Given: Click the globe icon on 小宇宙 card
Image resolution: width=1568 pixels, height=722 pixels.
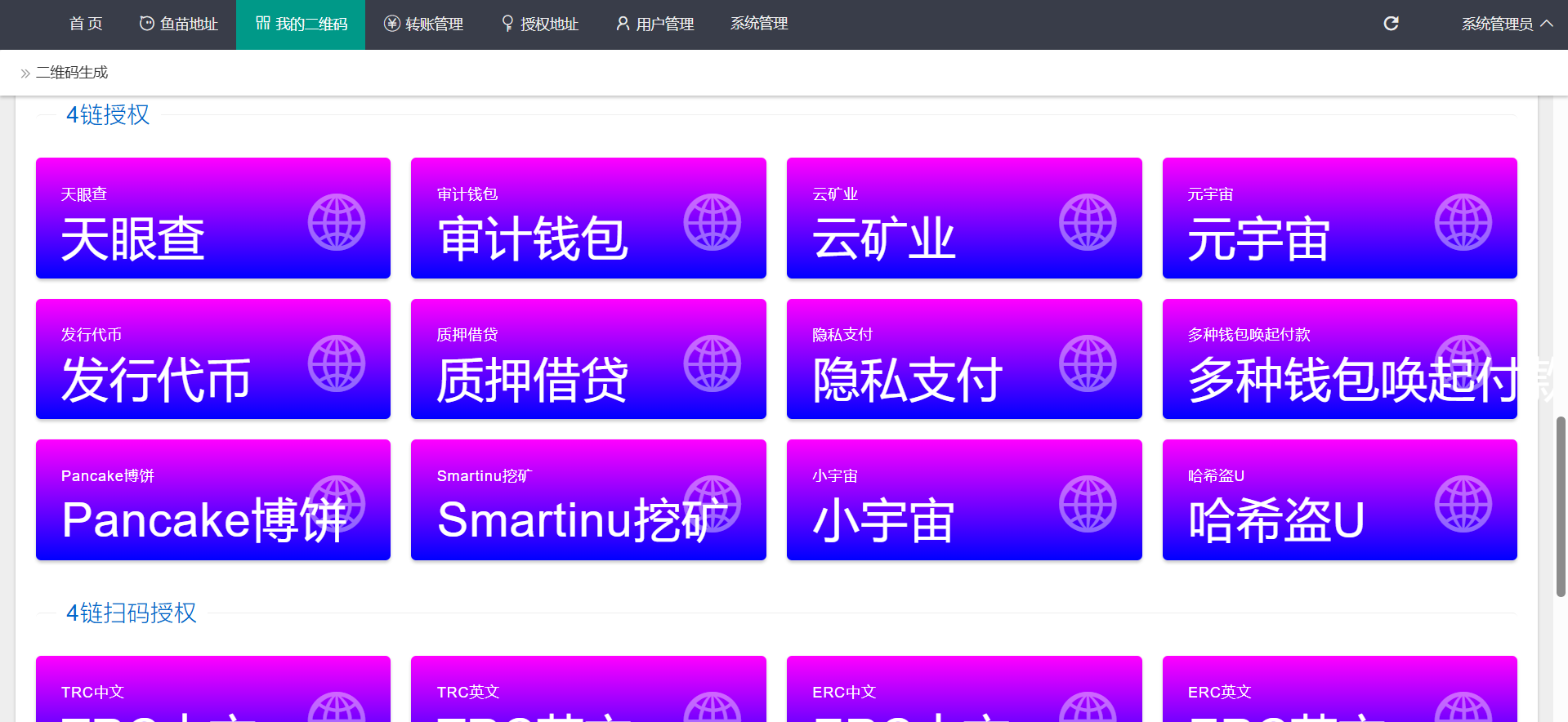Looking at the screenshot, I should point(1088,504).
